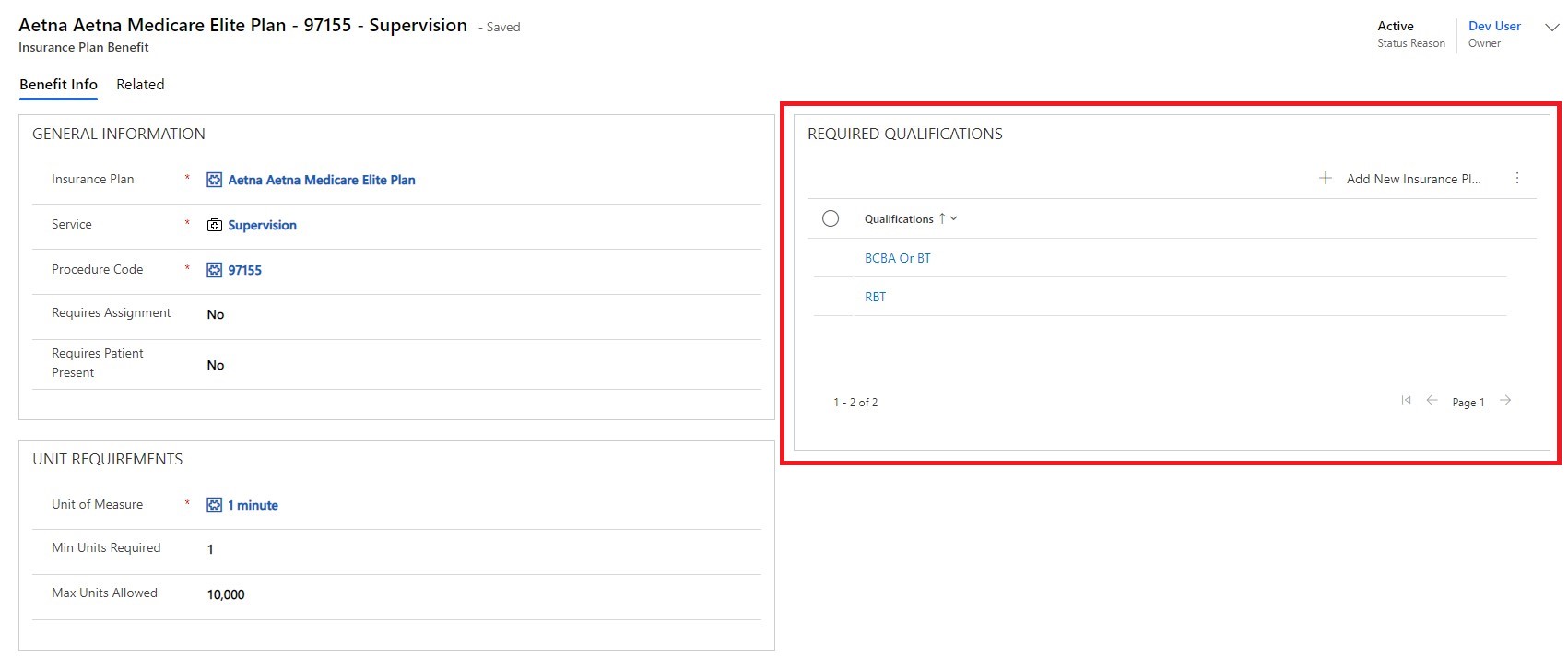
Task: Click the 1 - 2 of 2 record count
Action: tap(855, 403)
